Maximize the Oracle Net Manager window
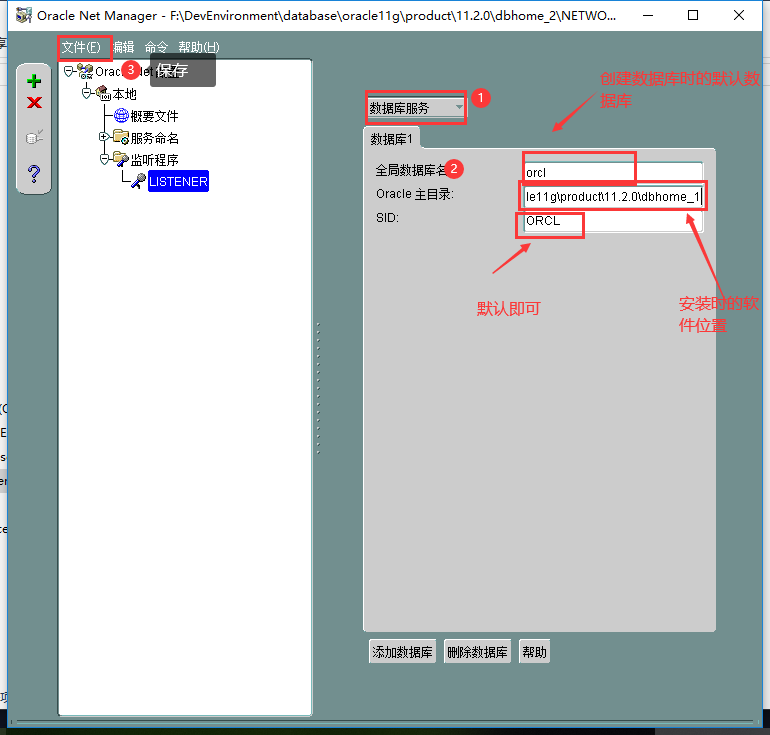The width and height of the screenshot is (770, 735). [x=693, y=15]
